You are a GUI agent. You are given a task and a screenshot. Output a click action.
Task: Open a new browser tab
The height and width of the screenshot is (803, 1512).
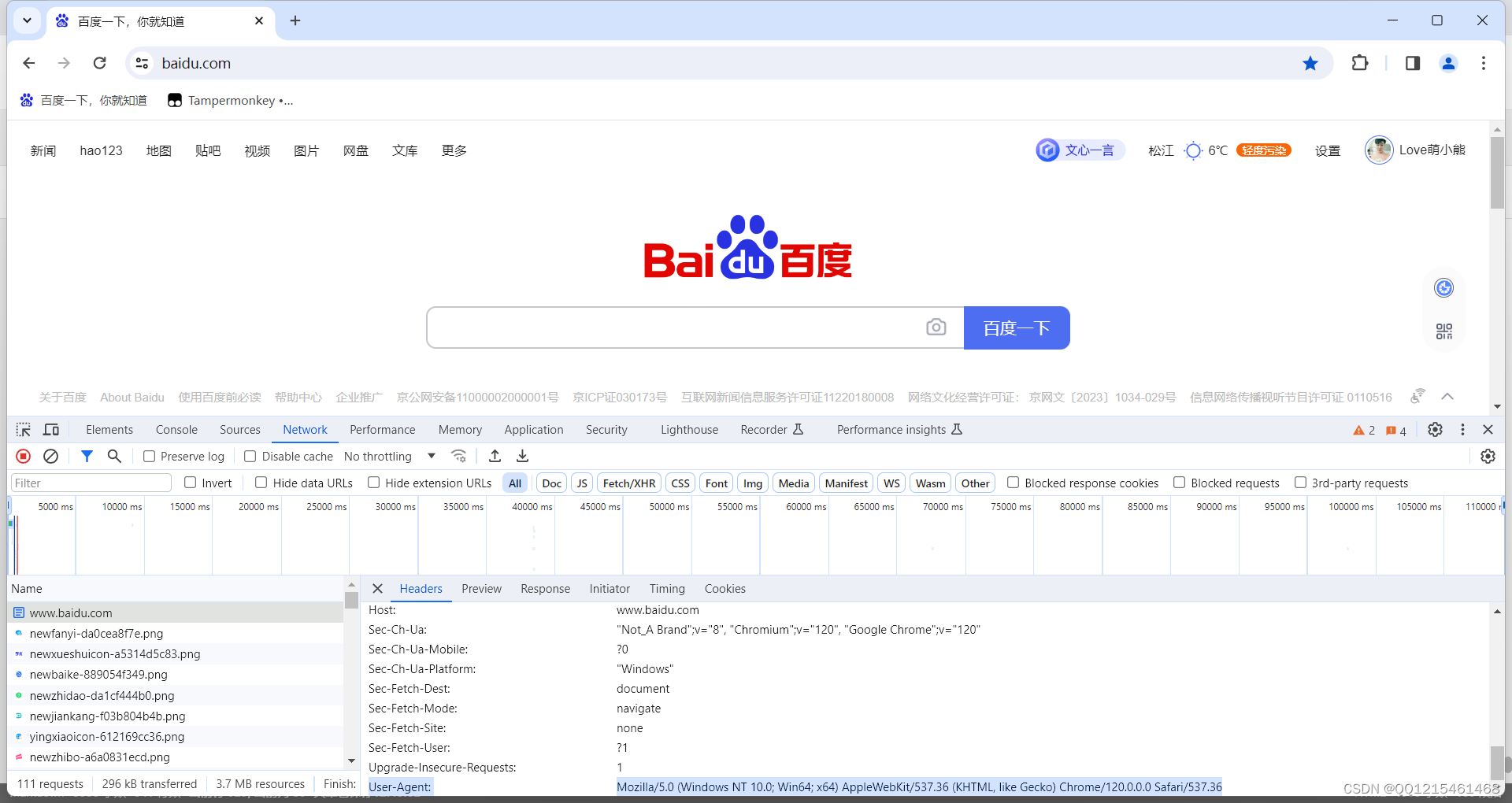coord(295,20)
